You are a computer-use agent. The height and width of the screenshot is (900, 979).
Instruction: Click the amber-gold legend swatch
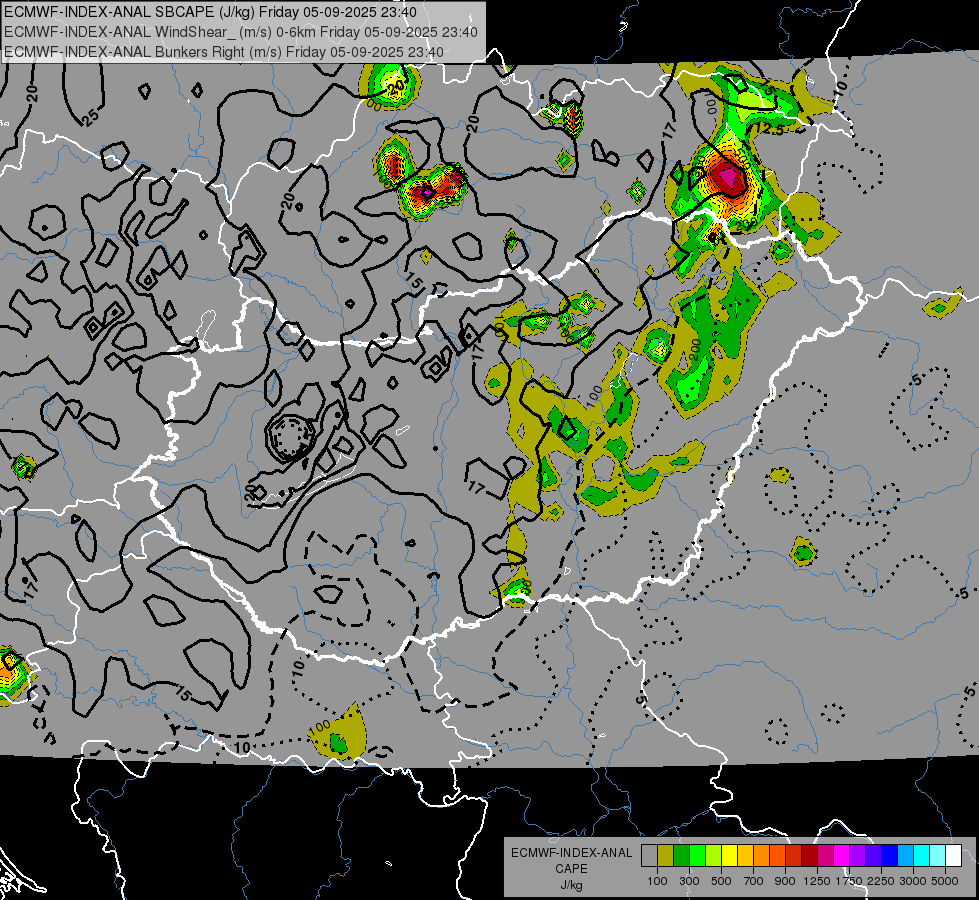point(745,855)
